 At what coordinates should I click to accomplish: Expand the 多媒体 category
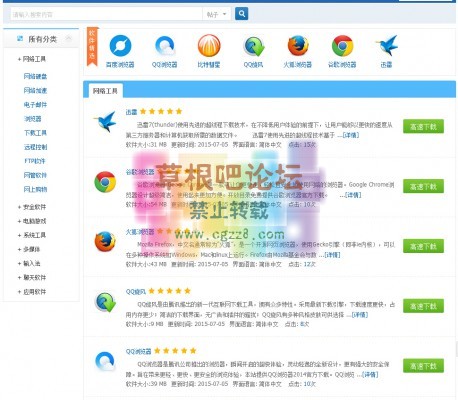[x=29, y=249]
